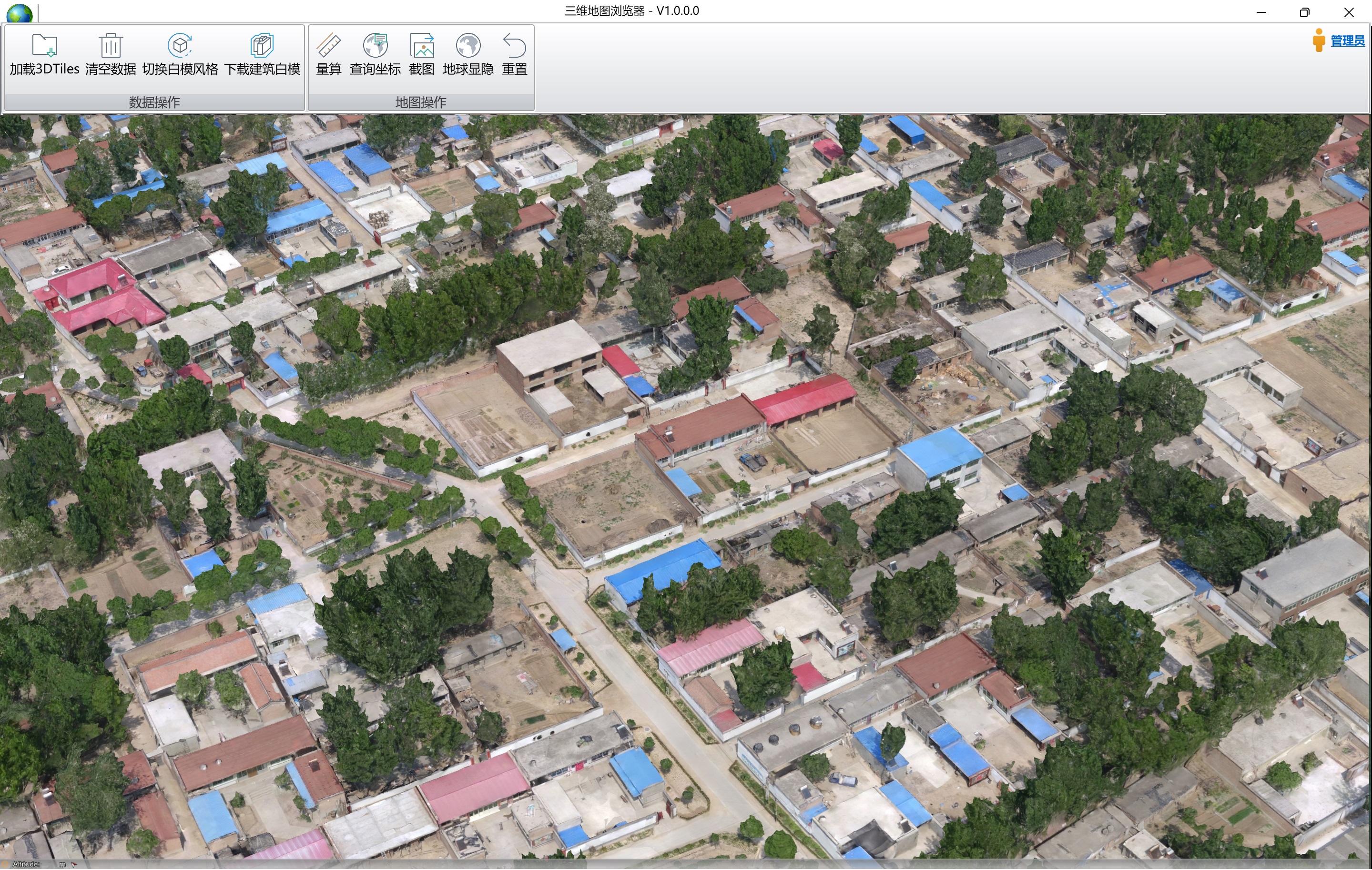Open the 加载3DTiles data loading tool
Screen dimensions: 1372x870
(x=43, y=55)
